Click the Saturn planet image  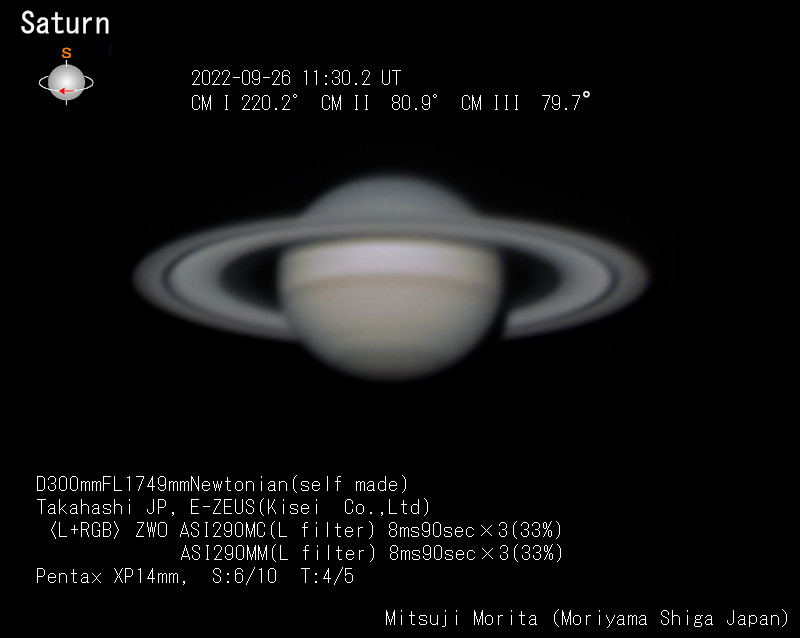click(x=391, y=276)
